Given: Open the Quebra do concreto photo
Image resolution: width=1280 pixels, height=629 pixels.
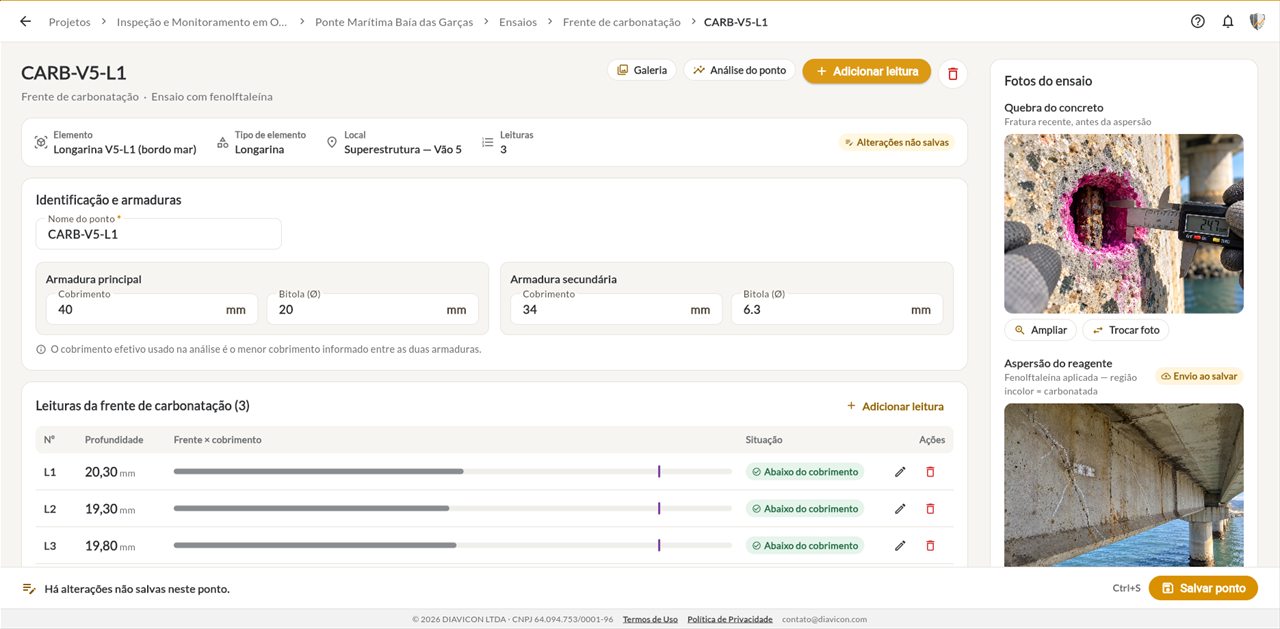Looking at the screenshot, I should click(x=1124, y=224).
